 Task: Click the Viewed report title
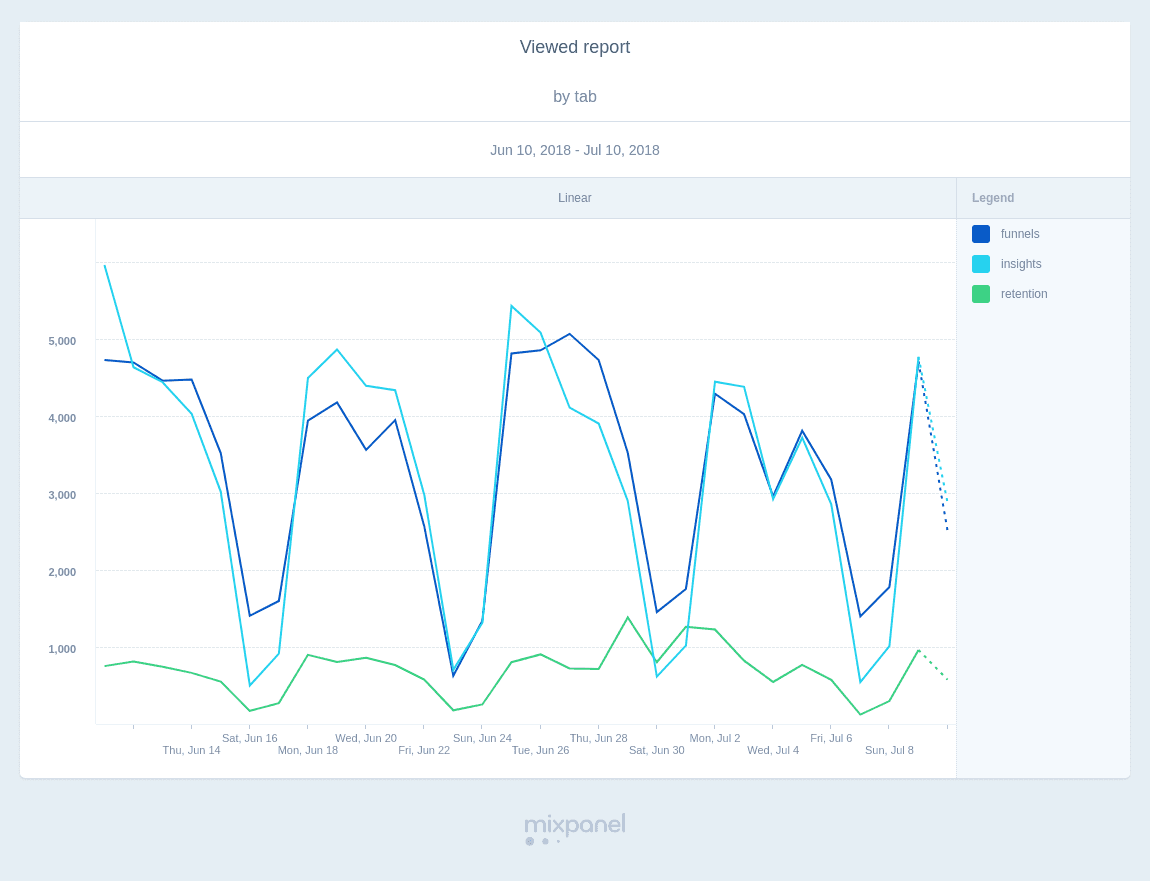click(575, 47)
